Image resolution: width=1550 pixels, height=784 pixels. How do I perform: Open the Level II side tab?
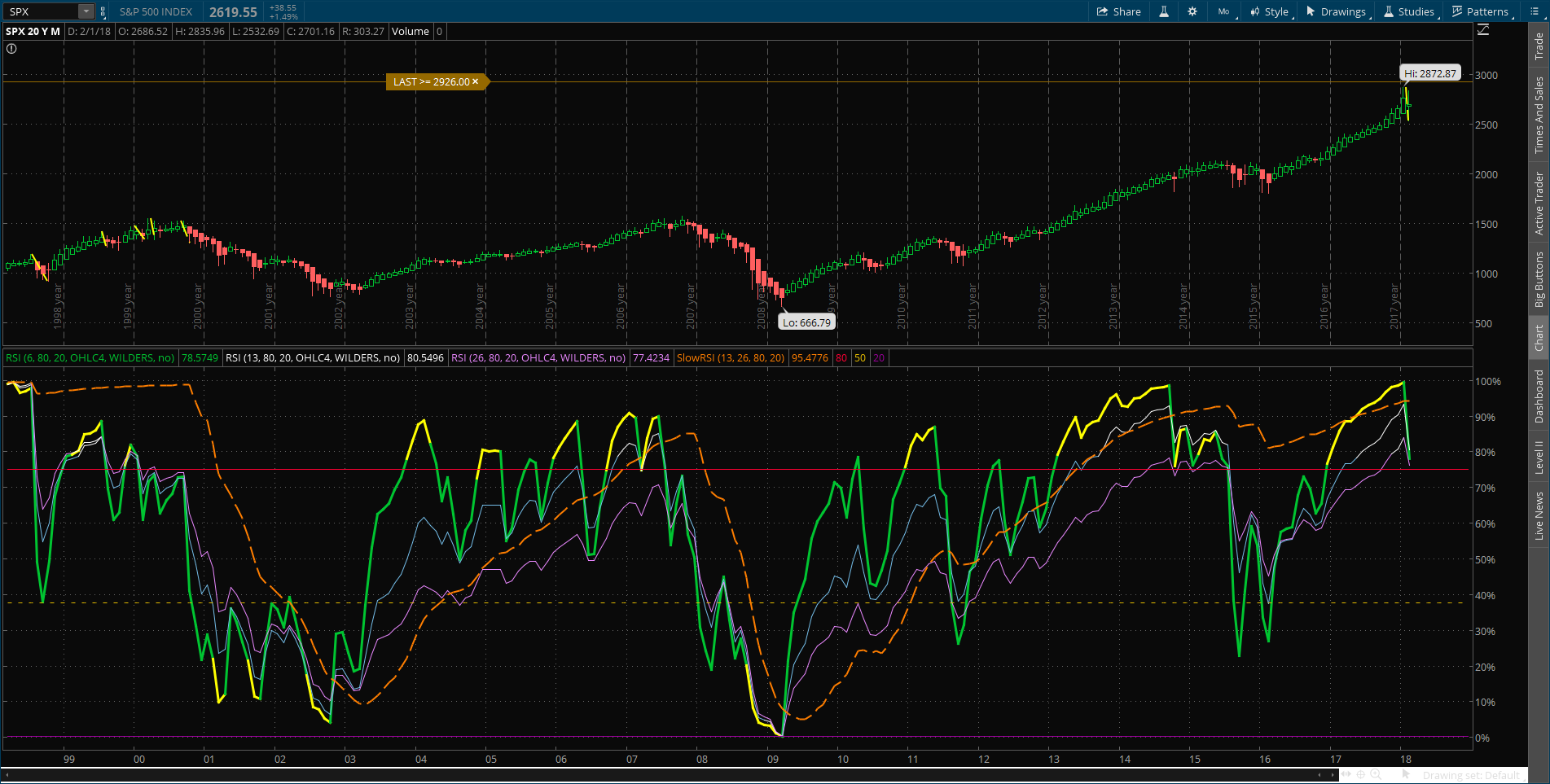[1539, 457]
